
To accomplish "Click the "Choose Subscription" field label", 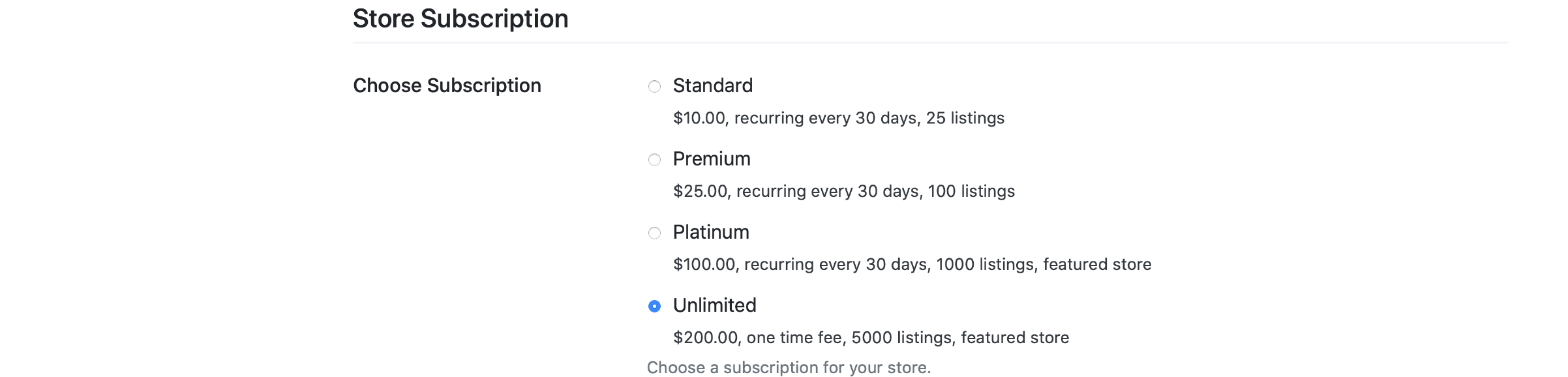I will coord(447,85).
